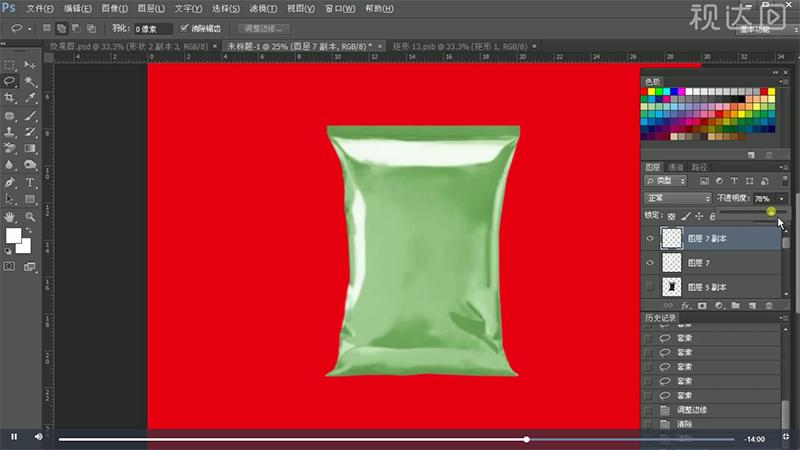Select the Horizontal Type tool

pos(30,183)
